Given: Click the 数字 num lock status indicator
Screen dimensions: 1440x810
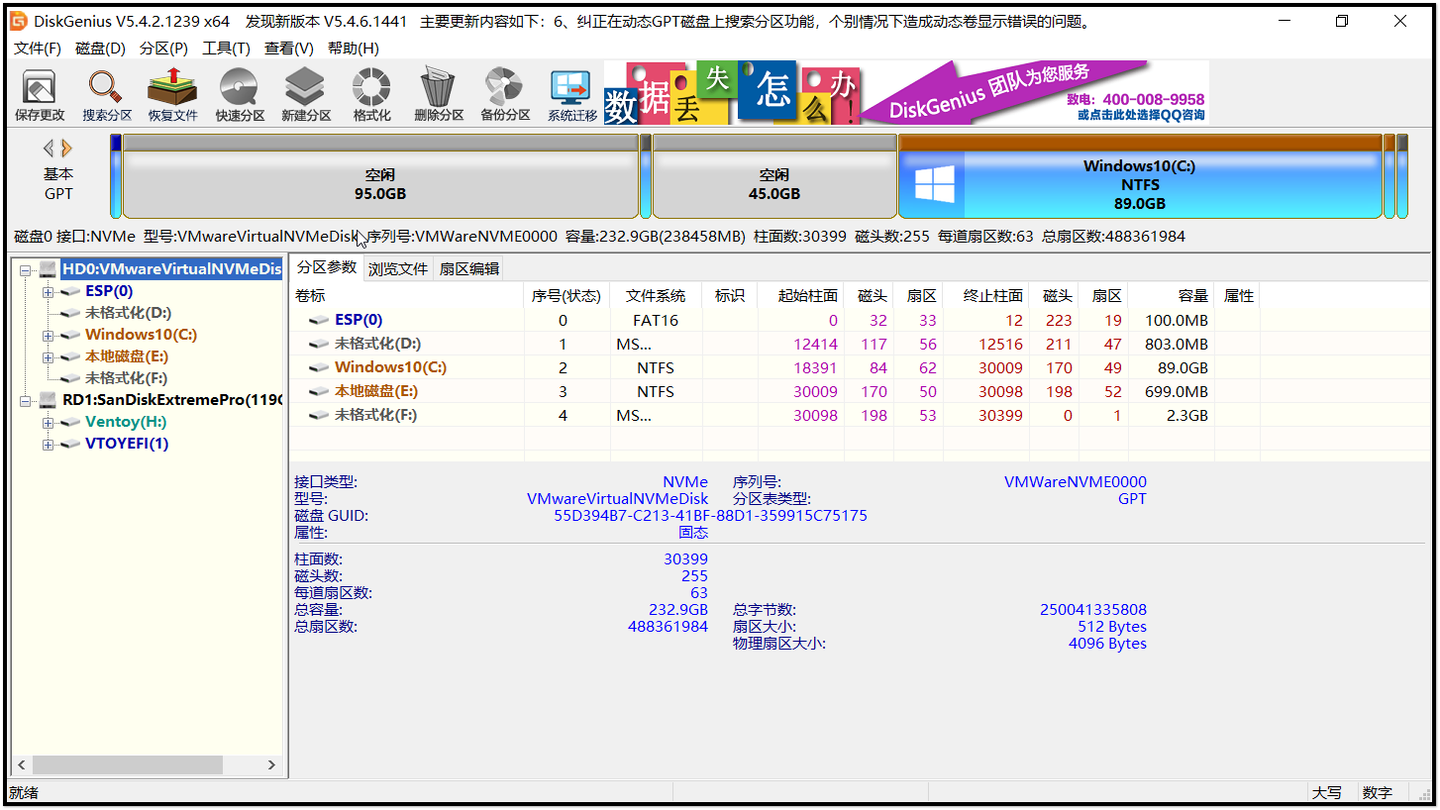Looking at the screenshot, I should (x=1377, y=793).
